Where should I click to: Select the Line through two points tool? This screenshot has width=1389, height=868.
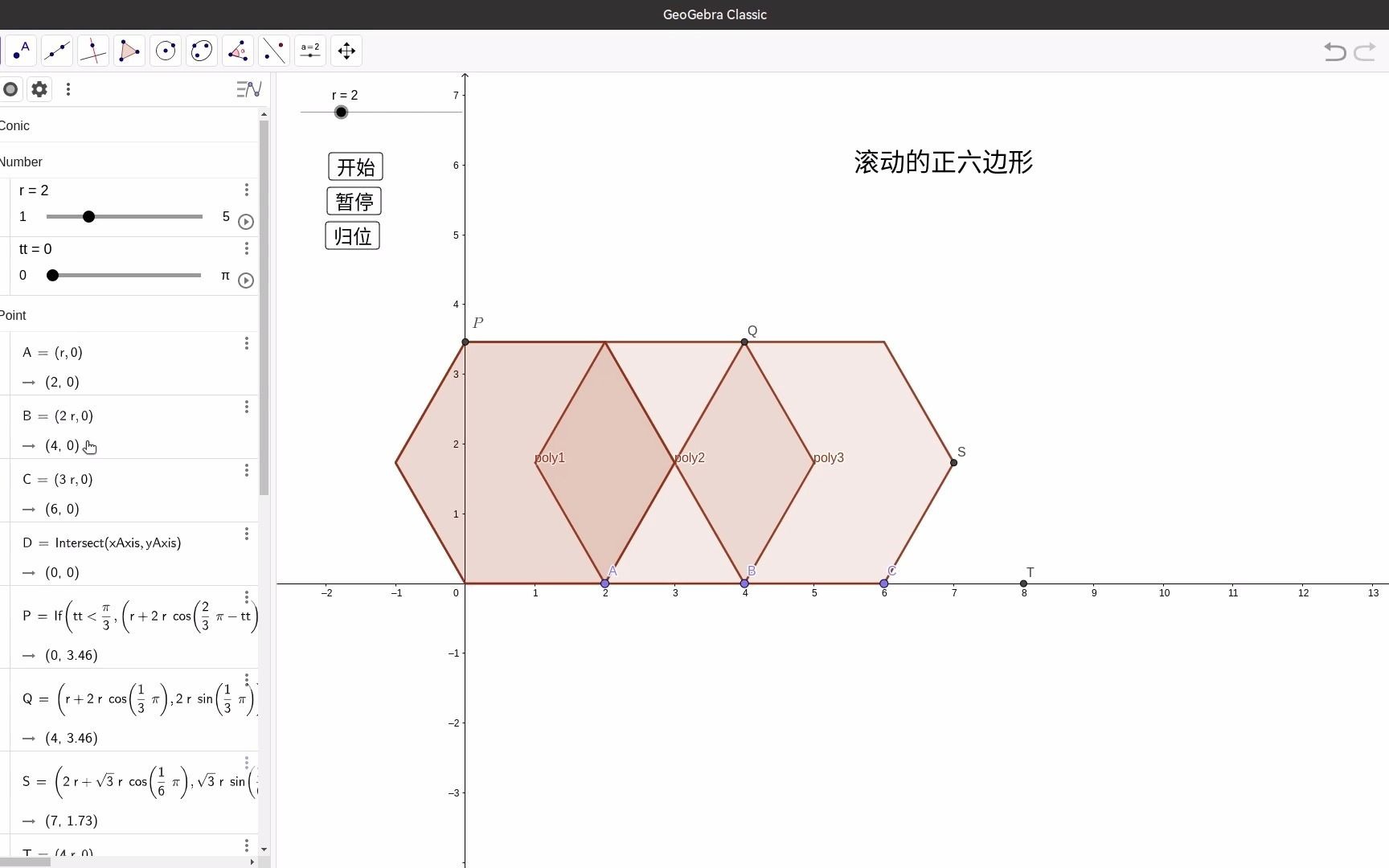(57, 51)
